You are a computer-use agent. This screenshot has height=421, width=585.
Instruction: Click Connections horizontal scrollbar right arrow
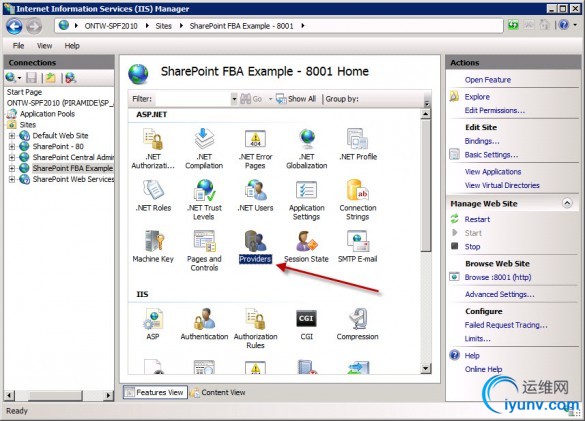coord(109,395)
